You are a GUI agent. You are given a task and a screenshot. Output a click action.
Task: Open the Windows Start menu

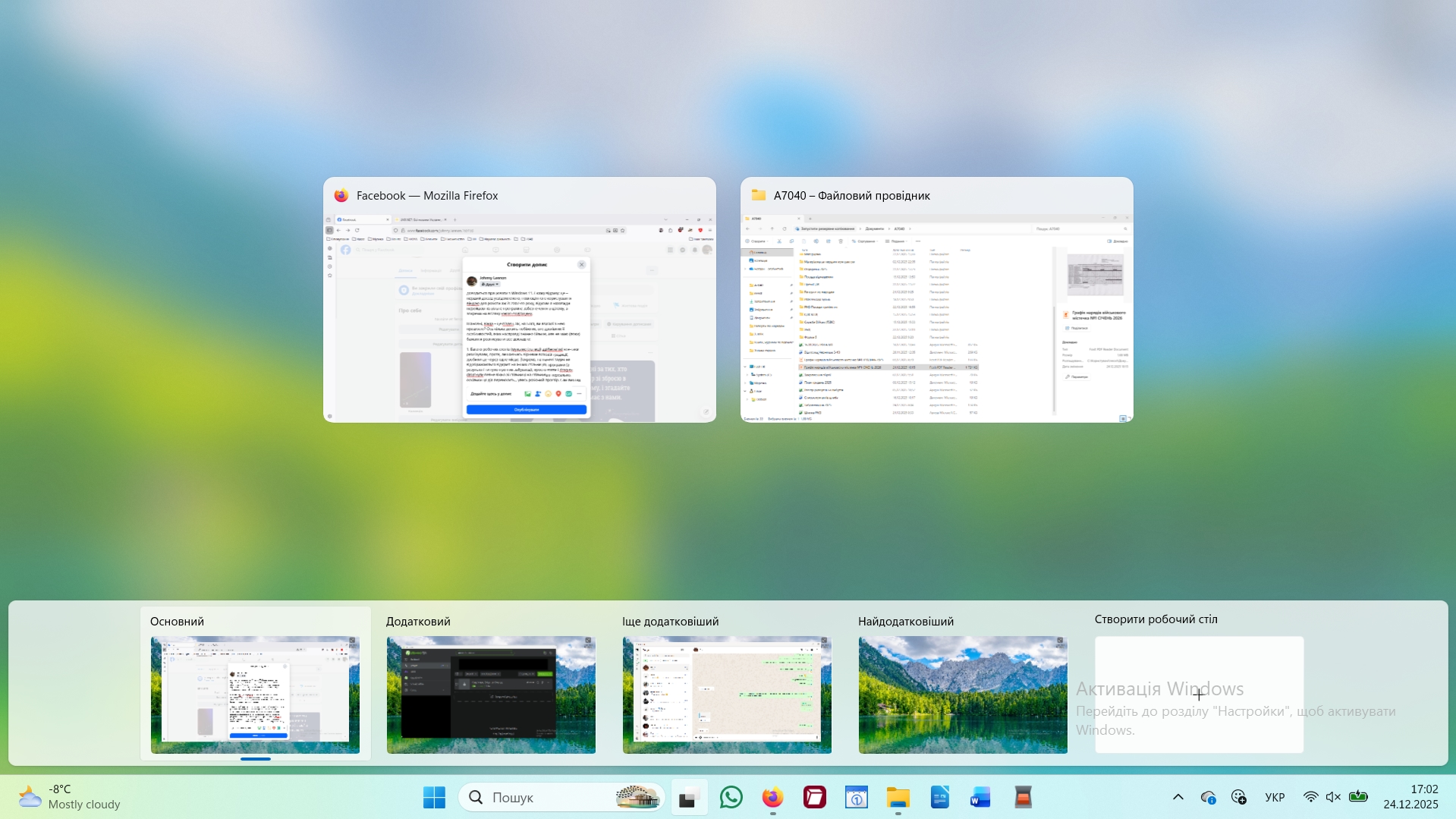pos(434,798)
